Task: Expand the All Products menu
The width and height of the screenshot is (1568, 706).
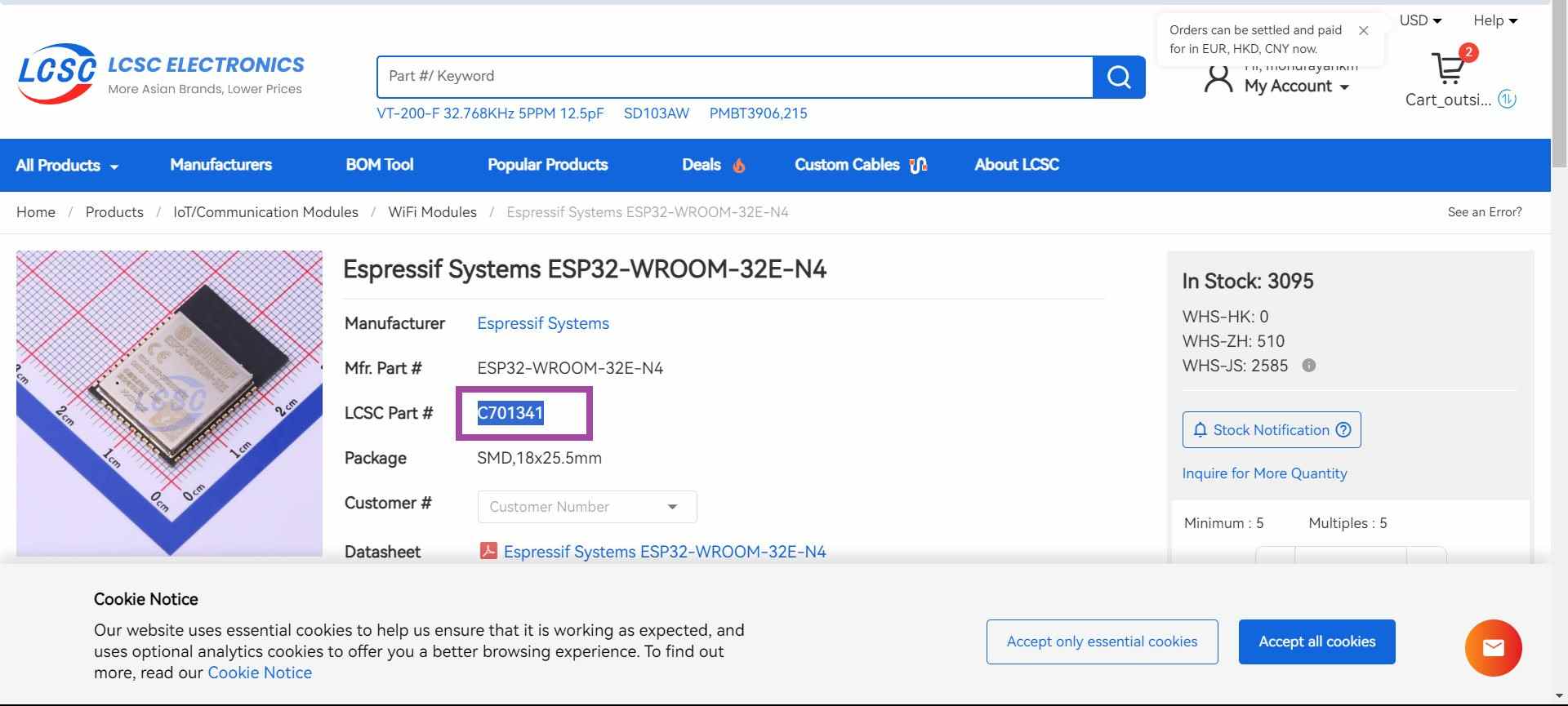Action: click(67, 165)
